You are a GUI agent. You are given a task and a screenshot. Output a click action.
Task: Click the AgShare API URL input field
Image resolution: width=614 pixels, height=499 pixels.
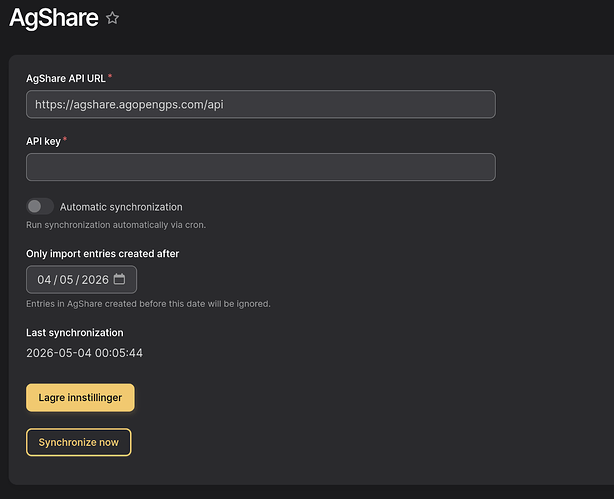point(261,104)
